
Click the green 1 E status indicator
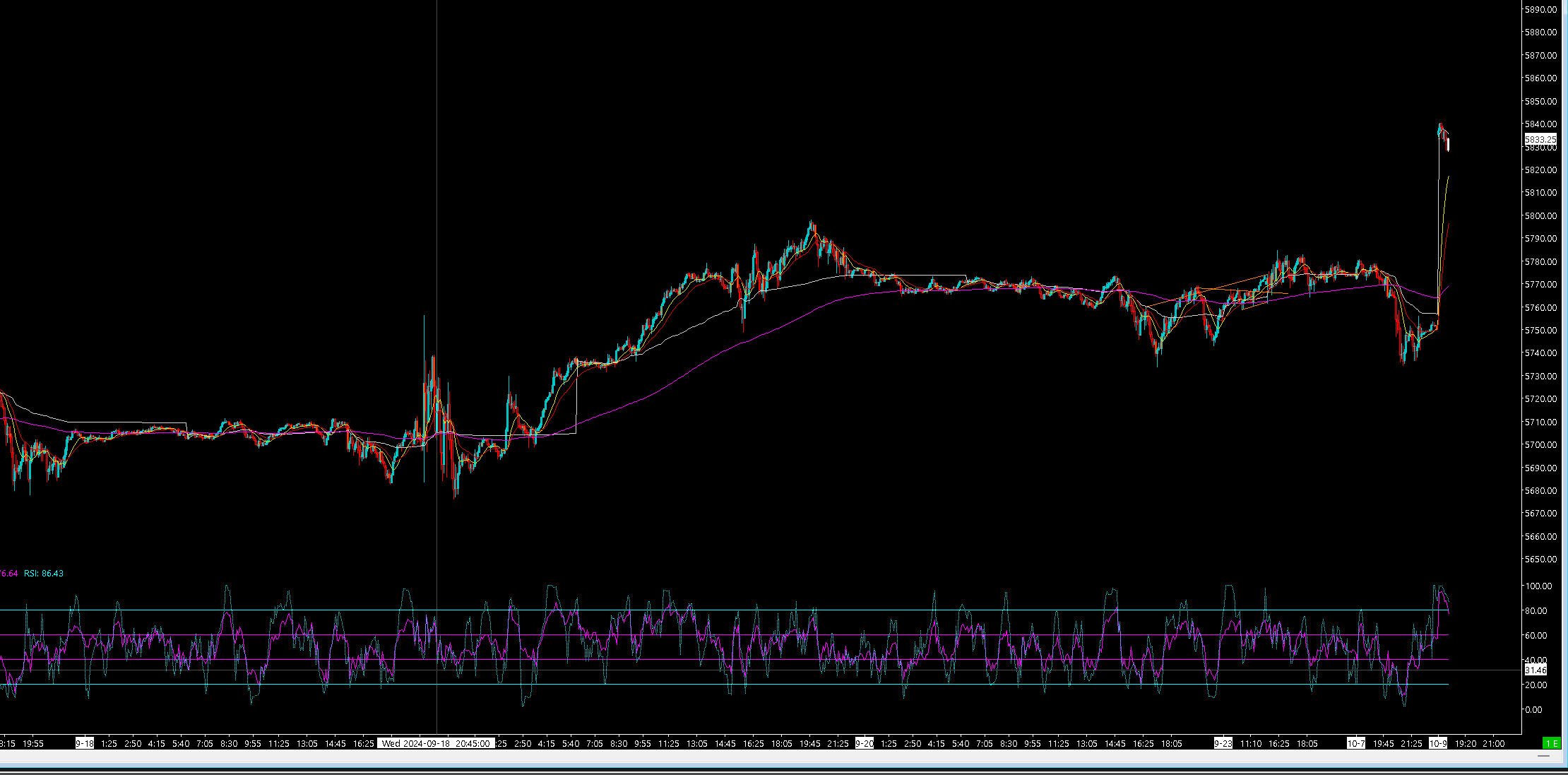click(1551, 743)
